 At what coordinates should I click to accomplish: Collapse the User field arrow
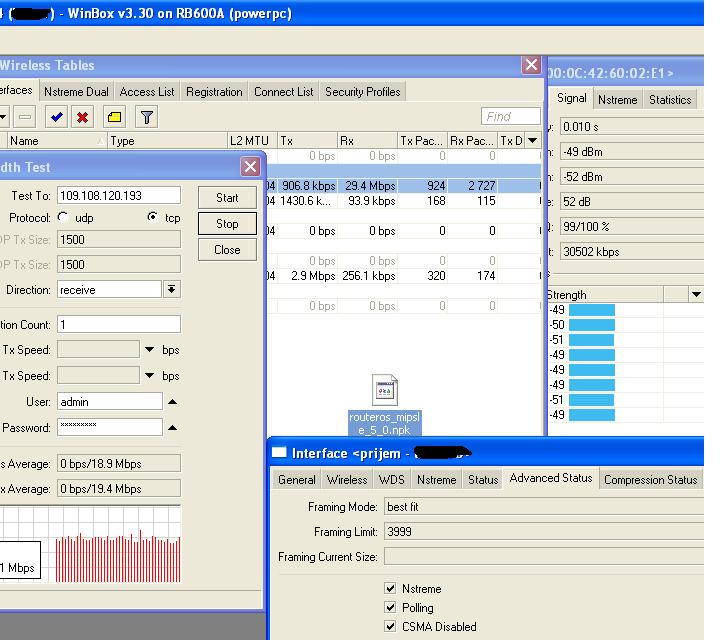pos(172,402)
